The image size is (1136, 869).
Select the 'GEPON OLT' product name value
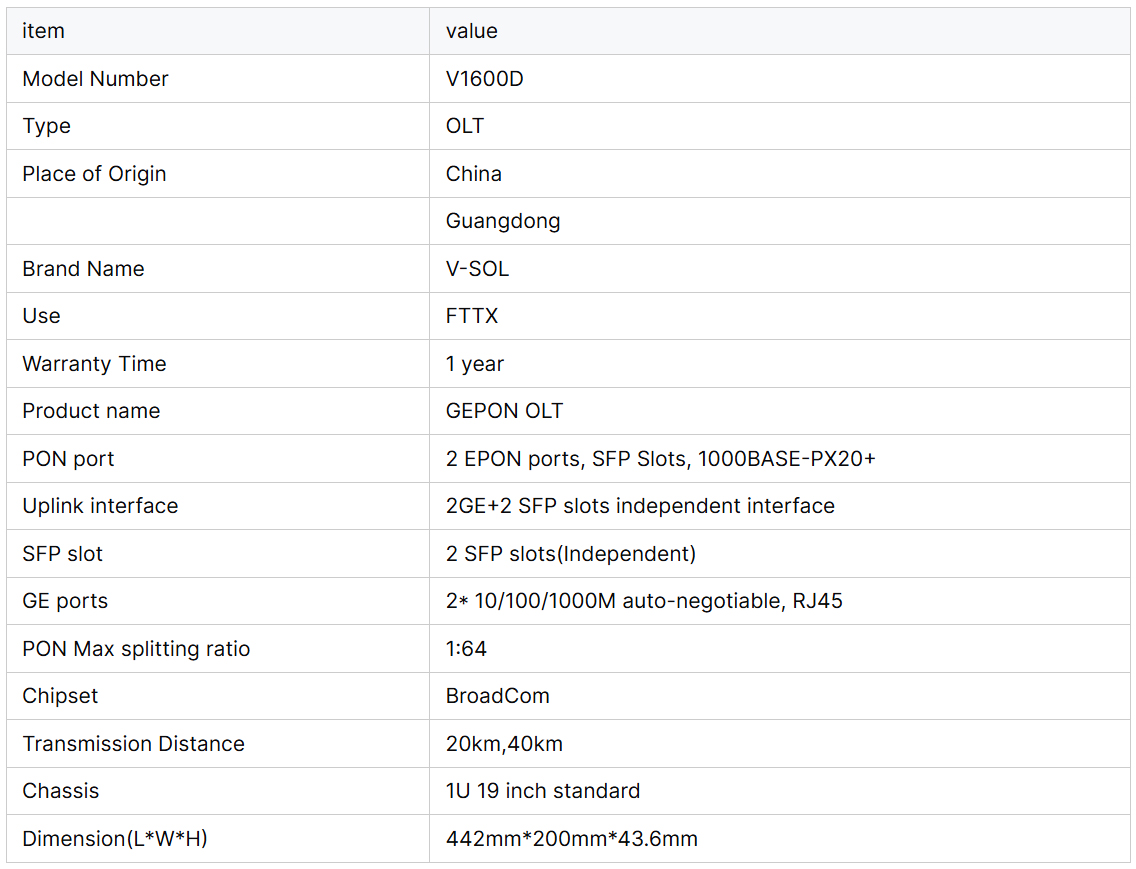click(504, 411)
